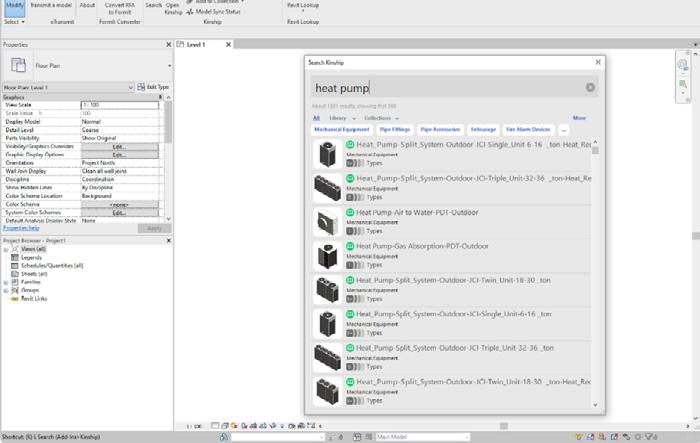The width and height of the screenshot is (700, 443).
Task: Click the Color Scheme none button
Action: (120, 205)
